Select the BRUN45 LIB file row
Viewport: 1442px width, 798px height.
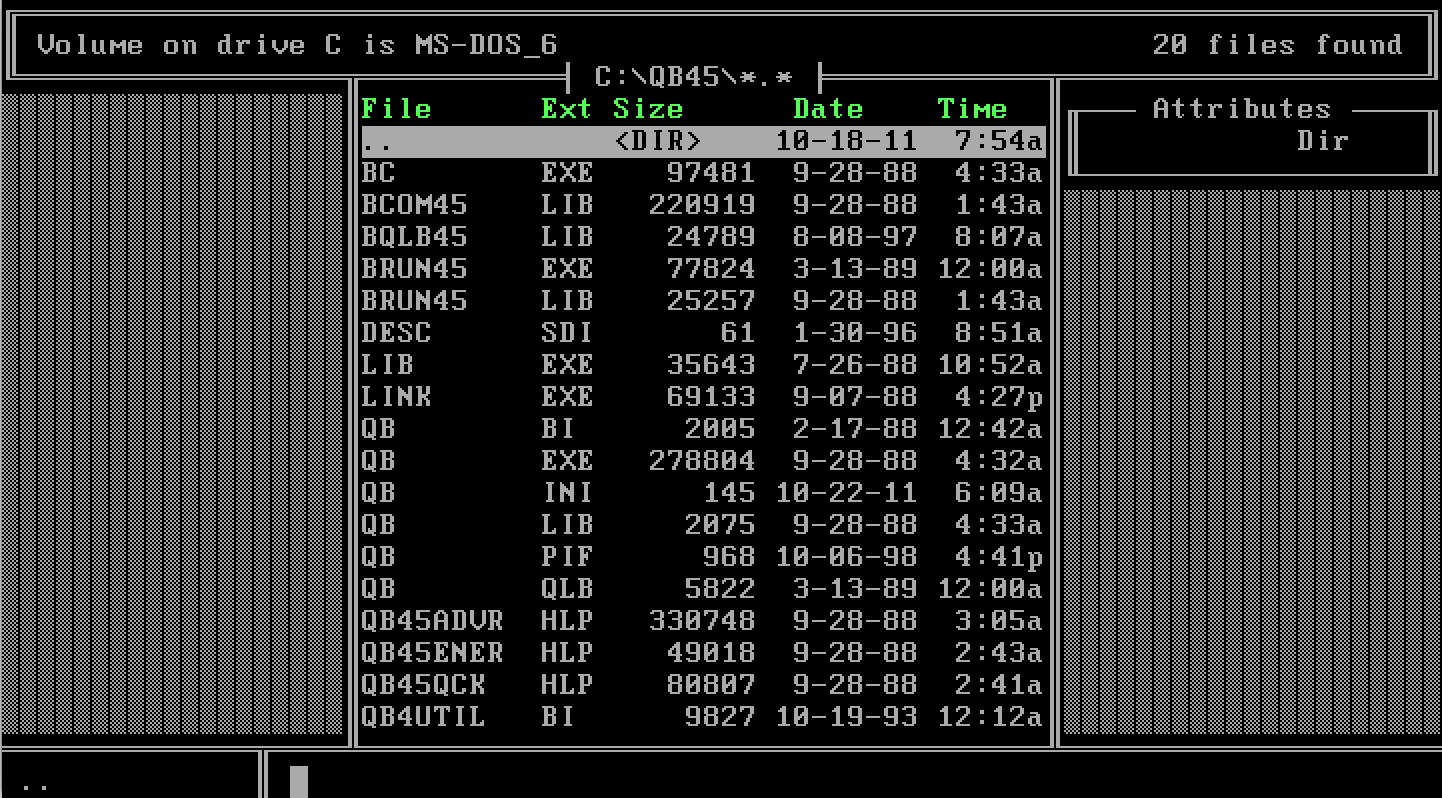point(703,301)
